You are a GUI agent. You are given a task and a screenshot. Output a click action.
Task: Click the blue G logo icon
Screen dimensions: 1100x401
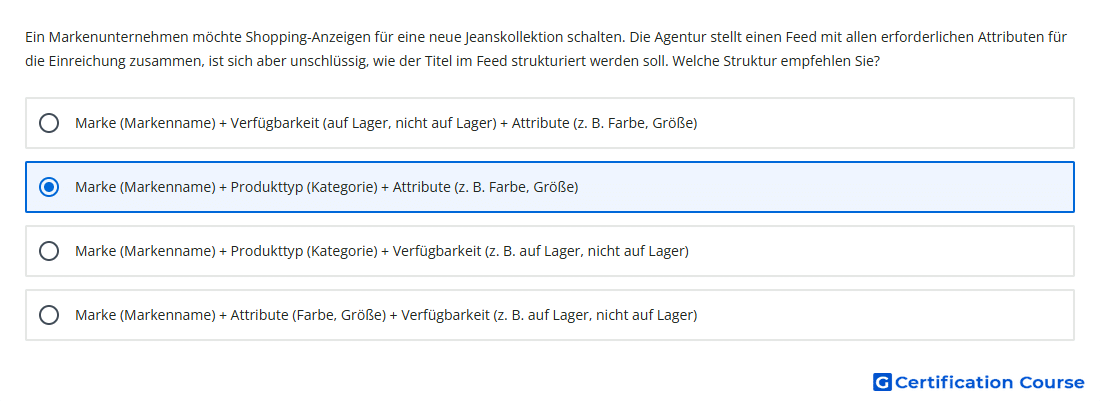pos(882,382)
